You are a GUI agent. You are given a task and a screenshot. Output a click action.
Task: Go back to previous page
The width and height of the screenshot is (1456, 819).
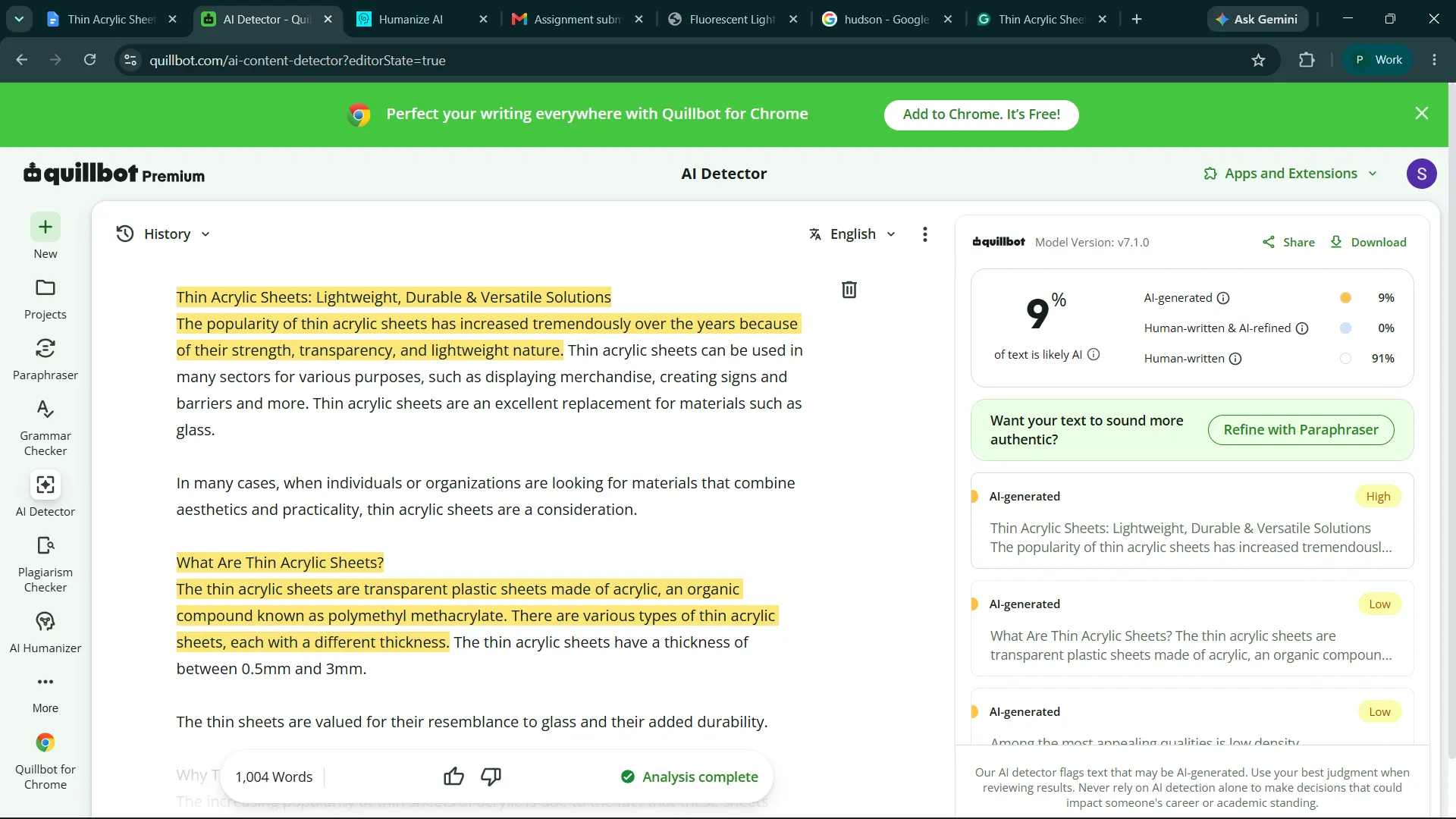pyautogui.click(x=21, y=60)
